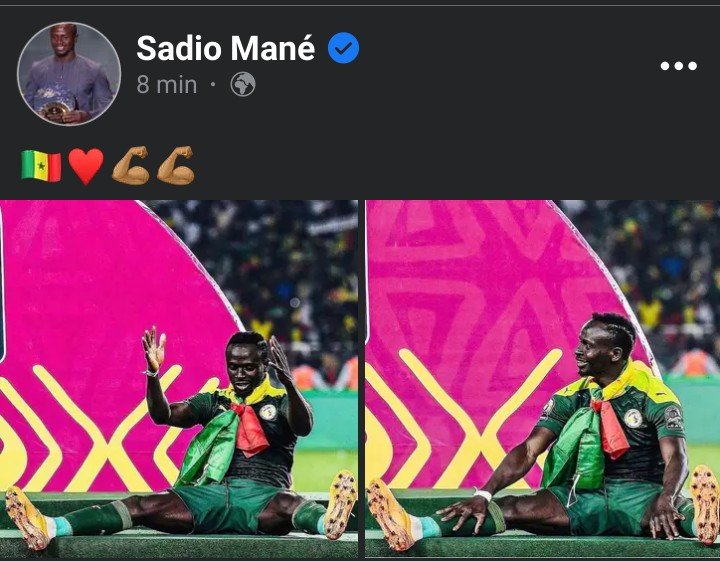Click the globe public audience icon

[243, 84]
